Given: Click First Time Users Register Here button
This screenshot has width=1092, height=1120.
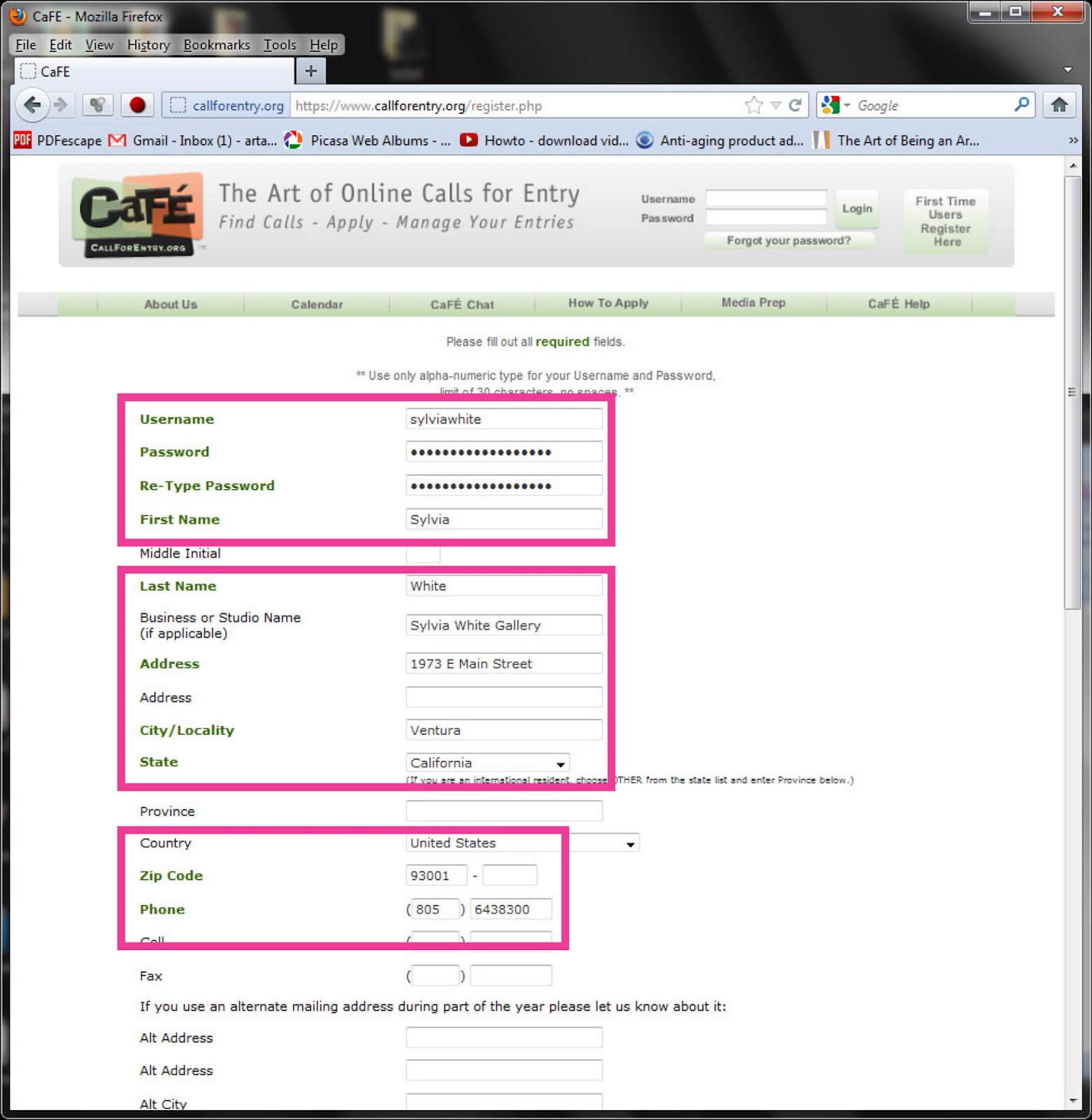Looking at the screenshot, I should click(x=946, y=221).
